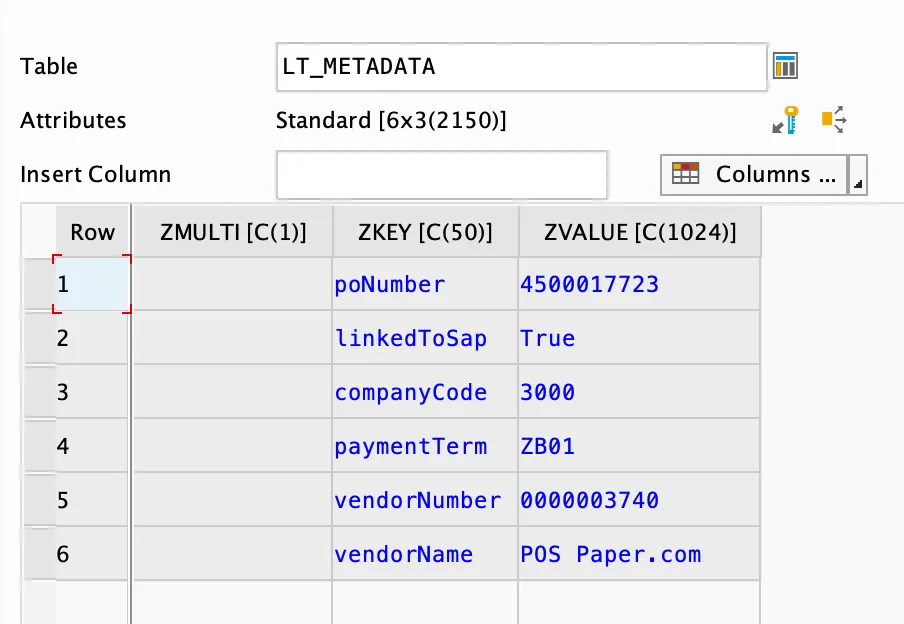This screenshot has width=904, height=624.
Task: Open the Columns dropdown arrow
Action: [x=858, y=175]
